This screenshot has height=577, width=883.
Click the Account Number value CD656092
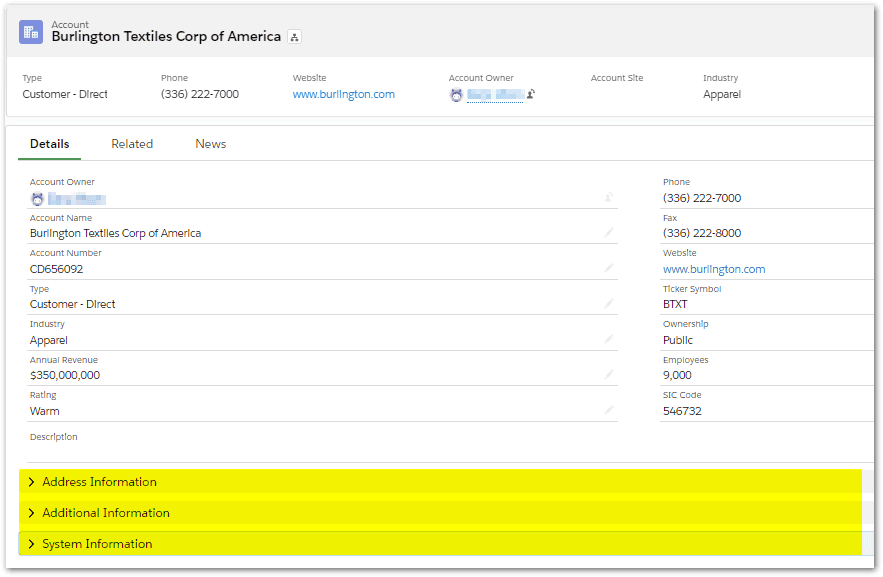click(x=56, y=269)
